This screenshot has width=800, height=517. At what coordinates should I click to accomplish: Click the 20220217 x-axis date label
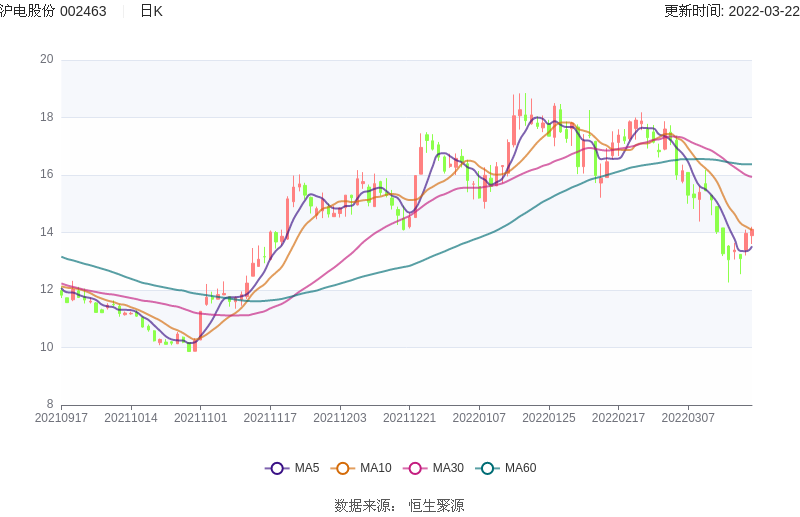(618, 418)
